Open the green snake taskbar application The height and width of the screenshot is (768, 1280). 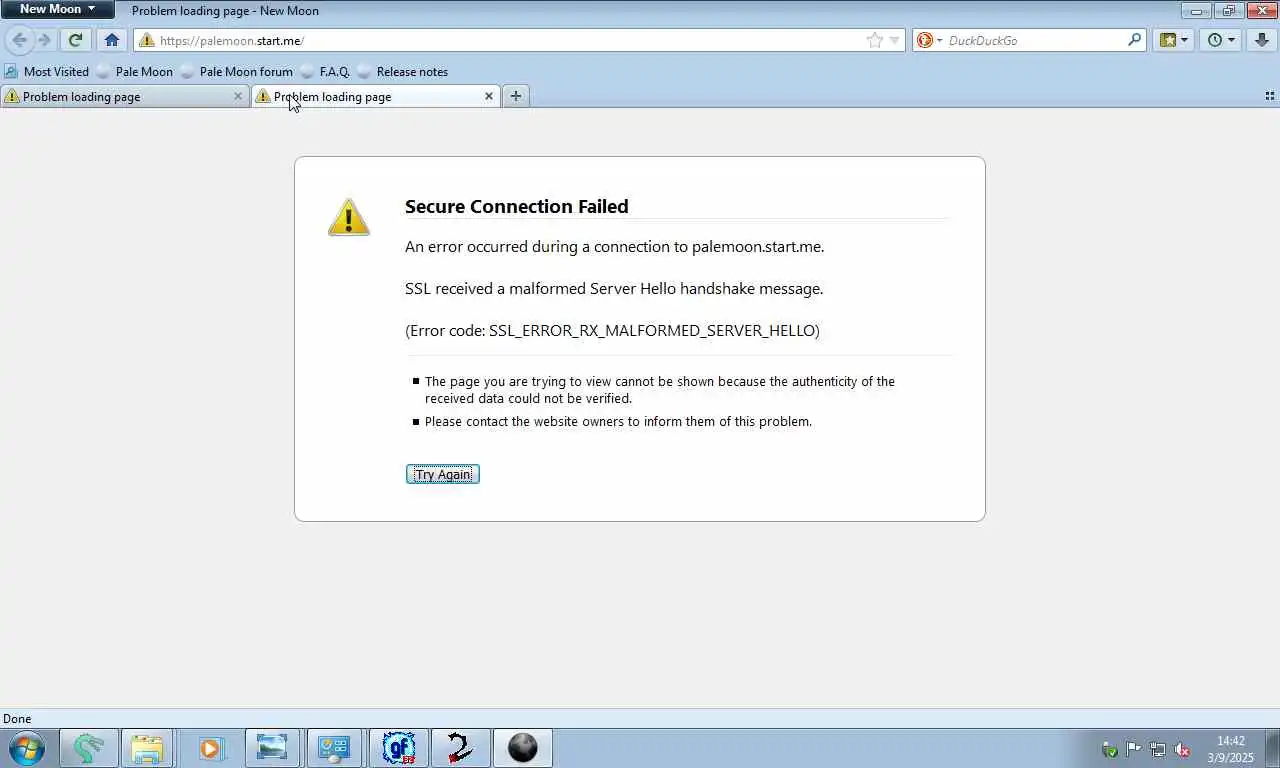[x=89, y=748]
